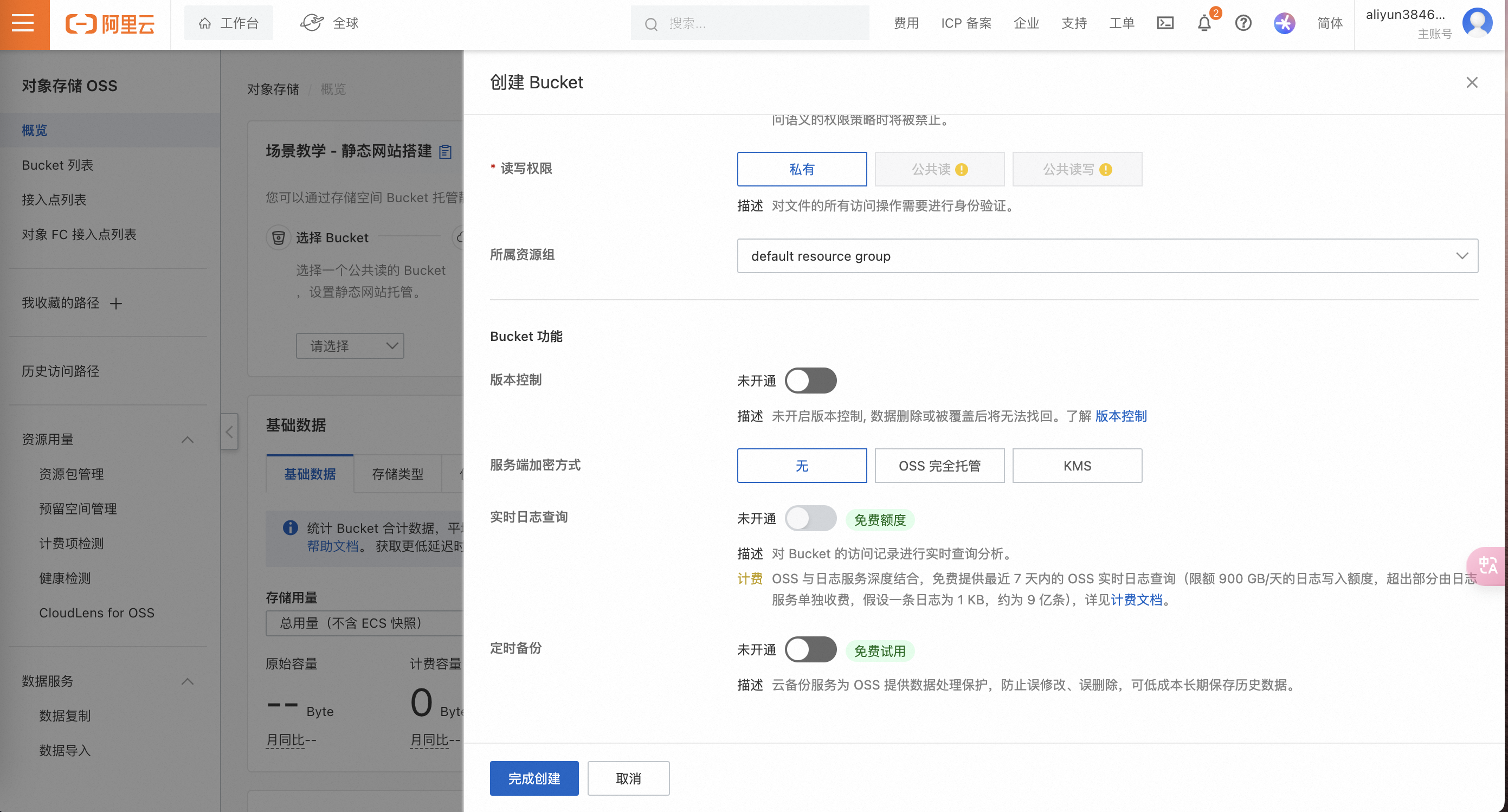Image resolution: width=1508 pixels, height=812 pixels.
Task: Open the help question mark icon
Action: 1243,23
